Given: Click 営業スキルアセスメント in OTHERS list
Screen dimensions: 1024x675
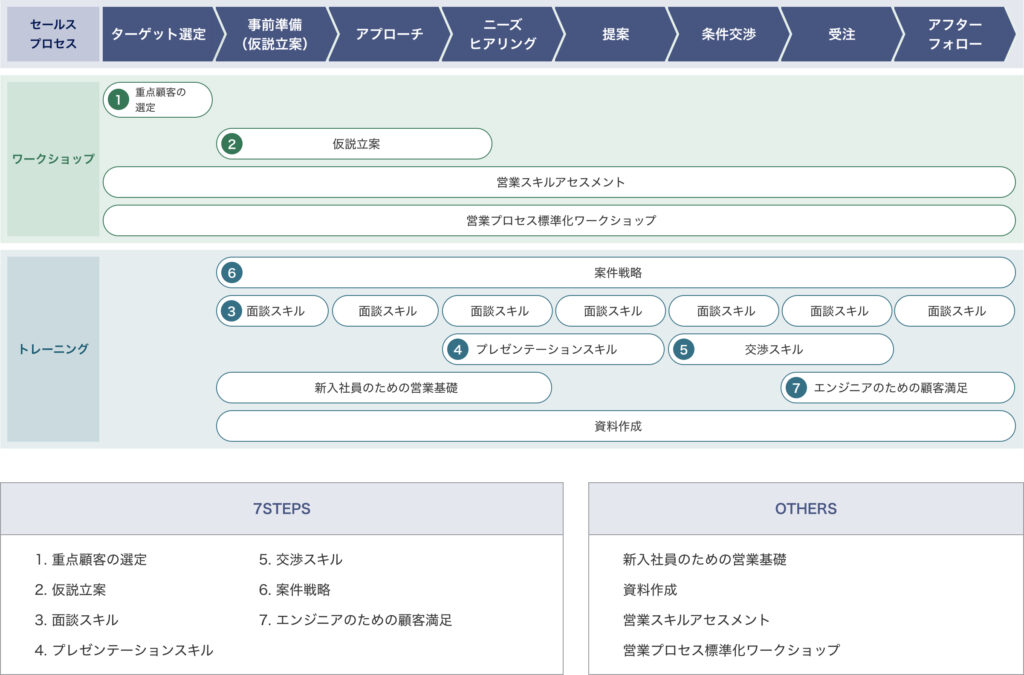Looking at the screenshot, I should (696, 620).
